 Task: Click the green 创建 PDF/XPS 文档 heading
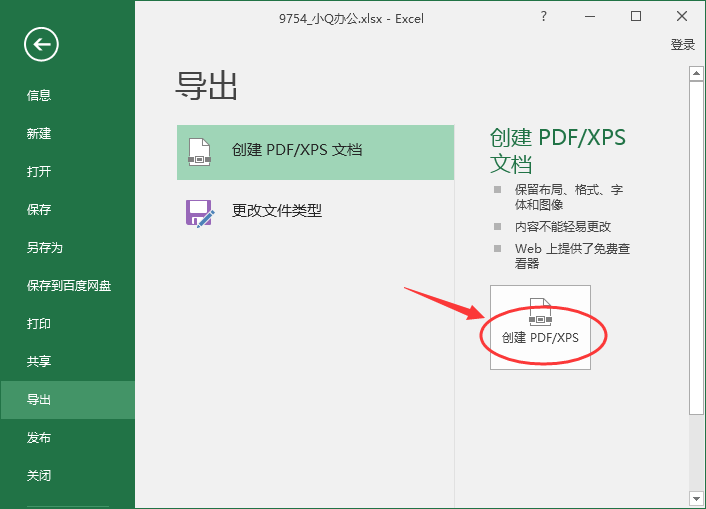(x=557, y=150)
